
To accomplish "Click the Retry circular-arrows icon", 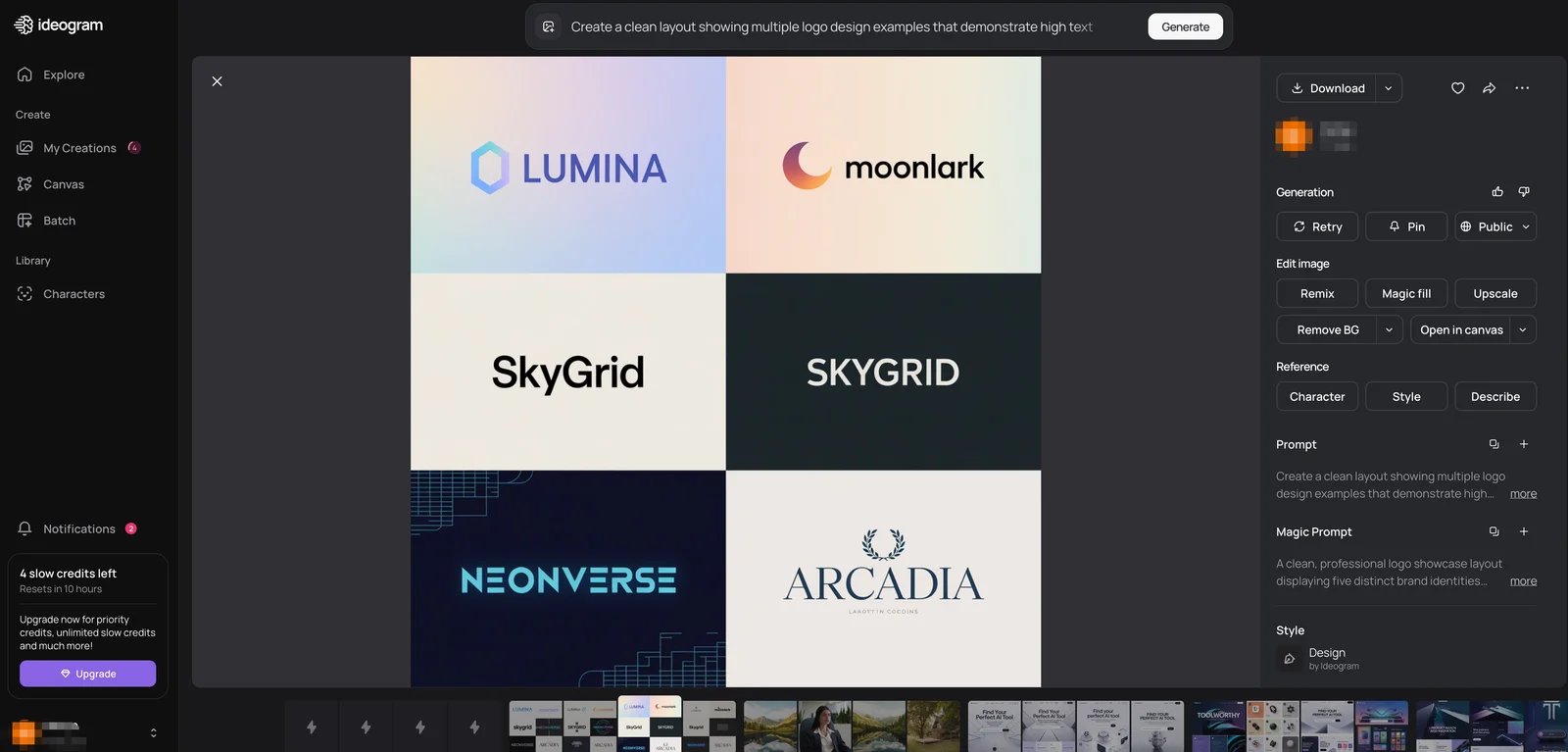I will [1299, 226].
